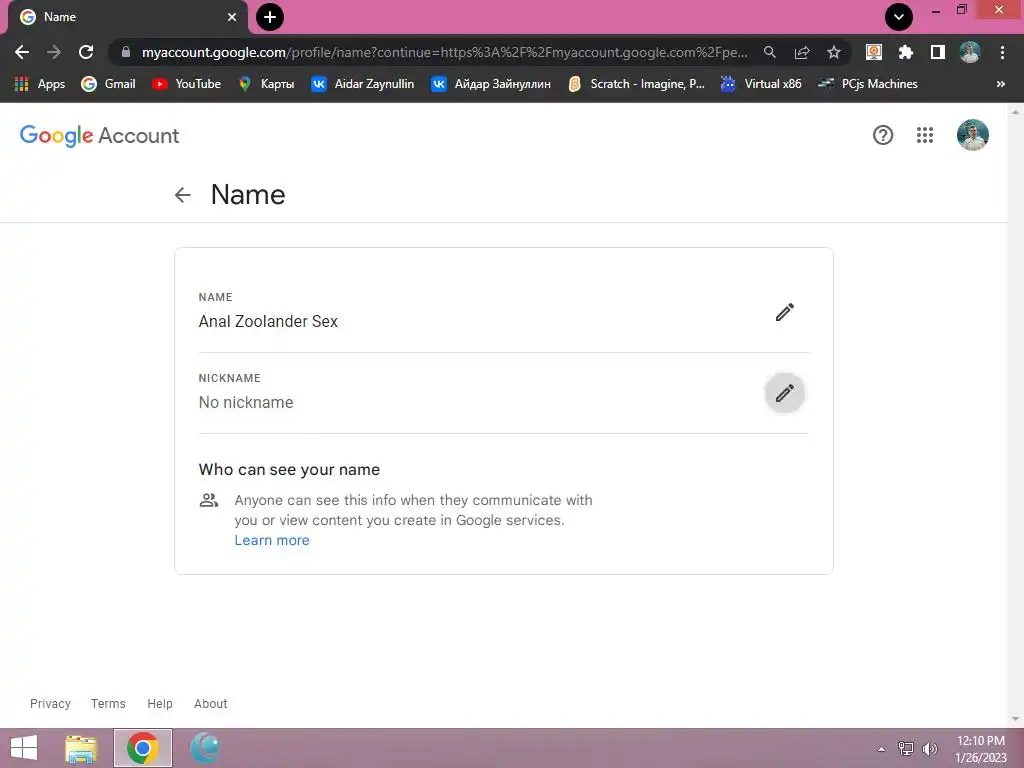Image resolution: width=1024 pixels, height=768 pixels.
Task: Open the Айдар Зайнуллин VK bookmark
Action: [x=490, y=84]
